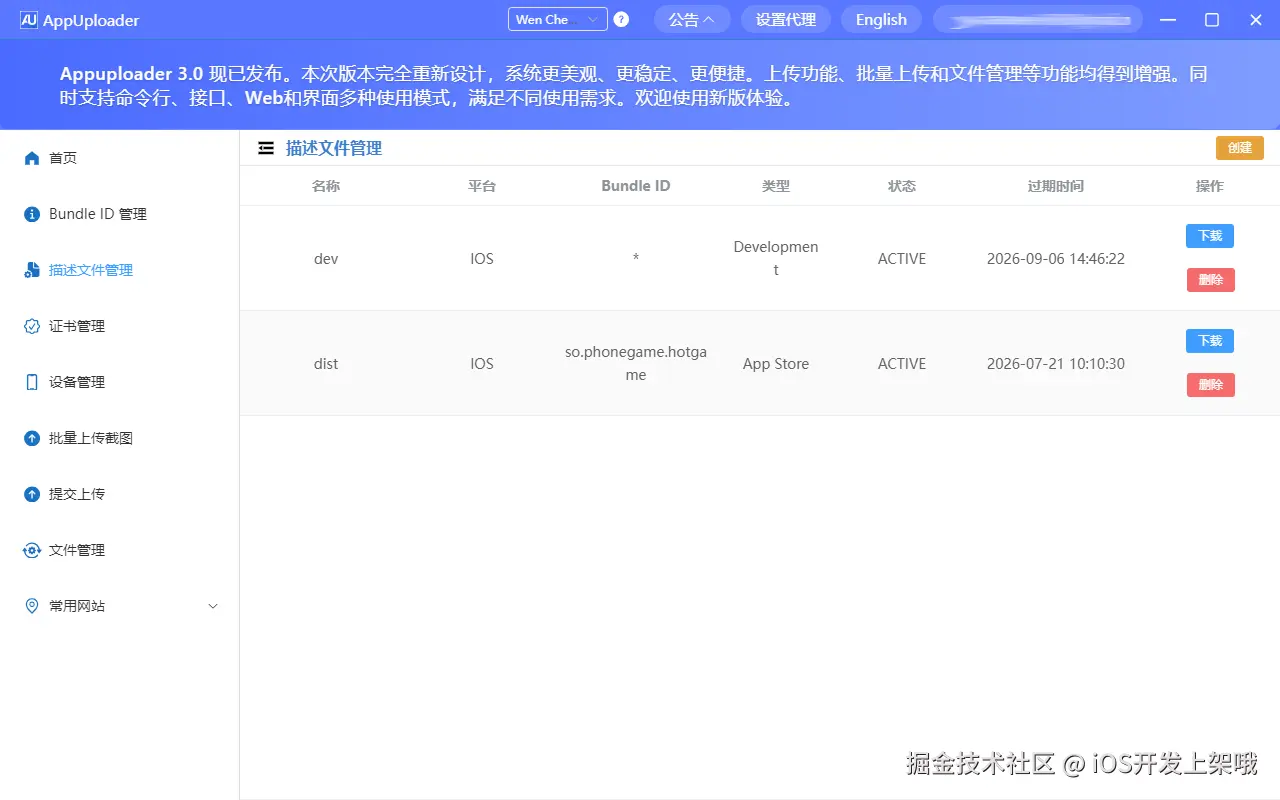
Task: Close the AppUploader window
Action: 1256,19
